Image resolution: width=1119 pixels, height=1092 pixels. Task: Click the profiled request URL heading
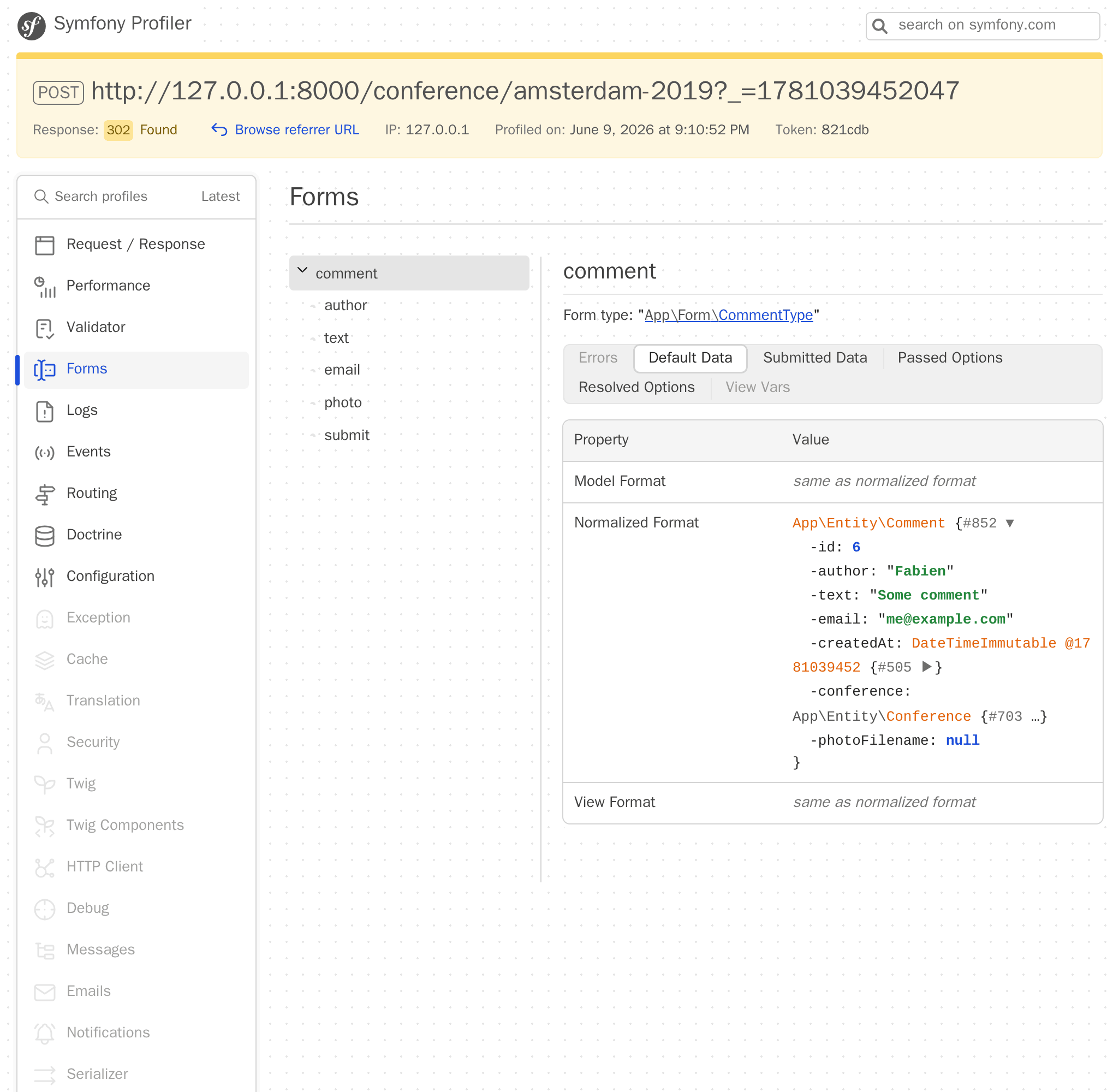coord(525,91)
